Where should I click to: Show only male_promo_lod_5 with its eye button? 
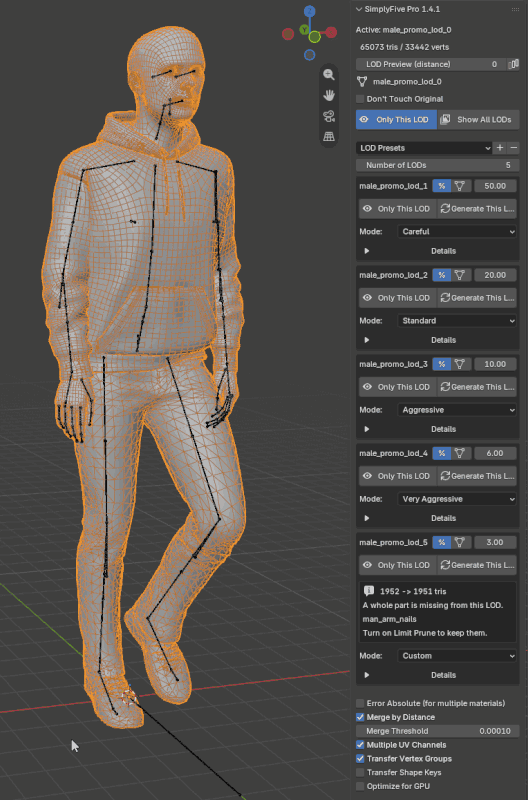click(x=398, y=565)
